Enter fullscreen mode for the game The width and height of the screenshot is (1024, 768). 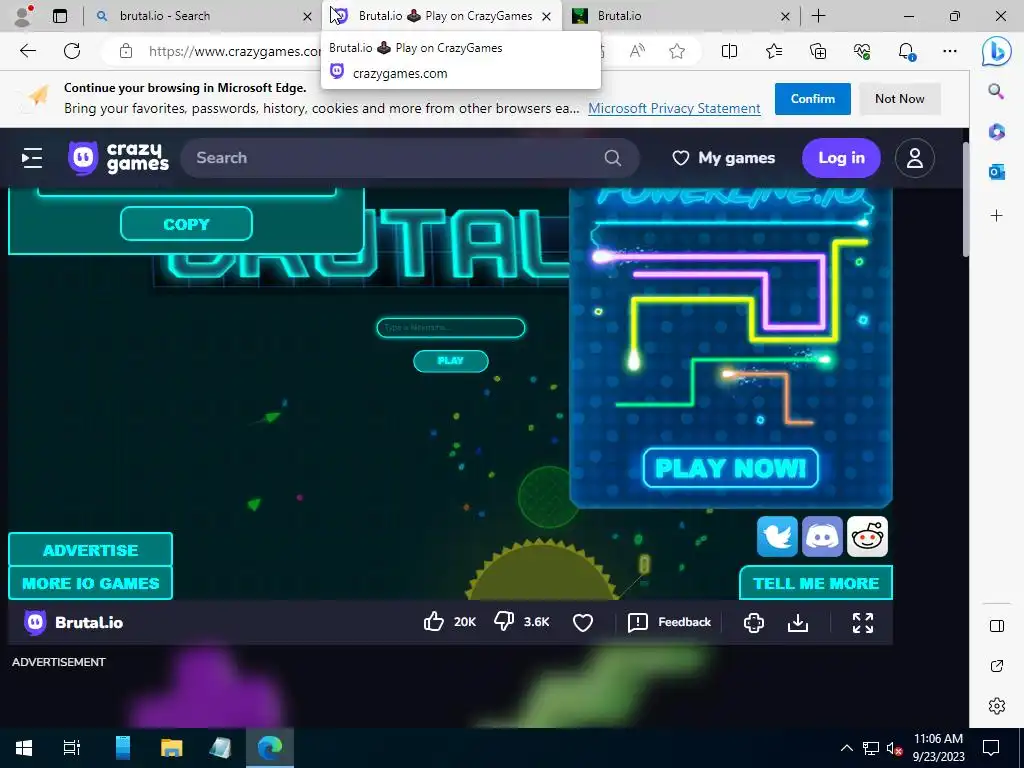point(863,622)
